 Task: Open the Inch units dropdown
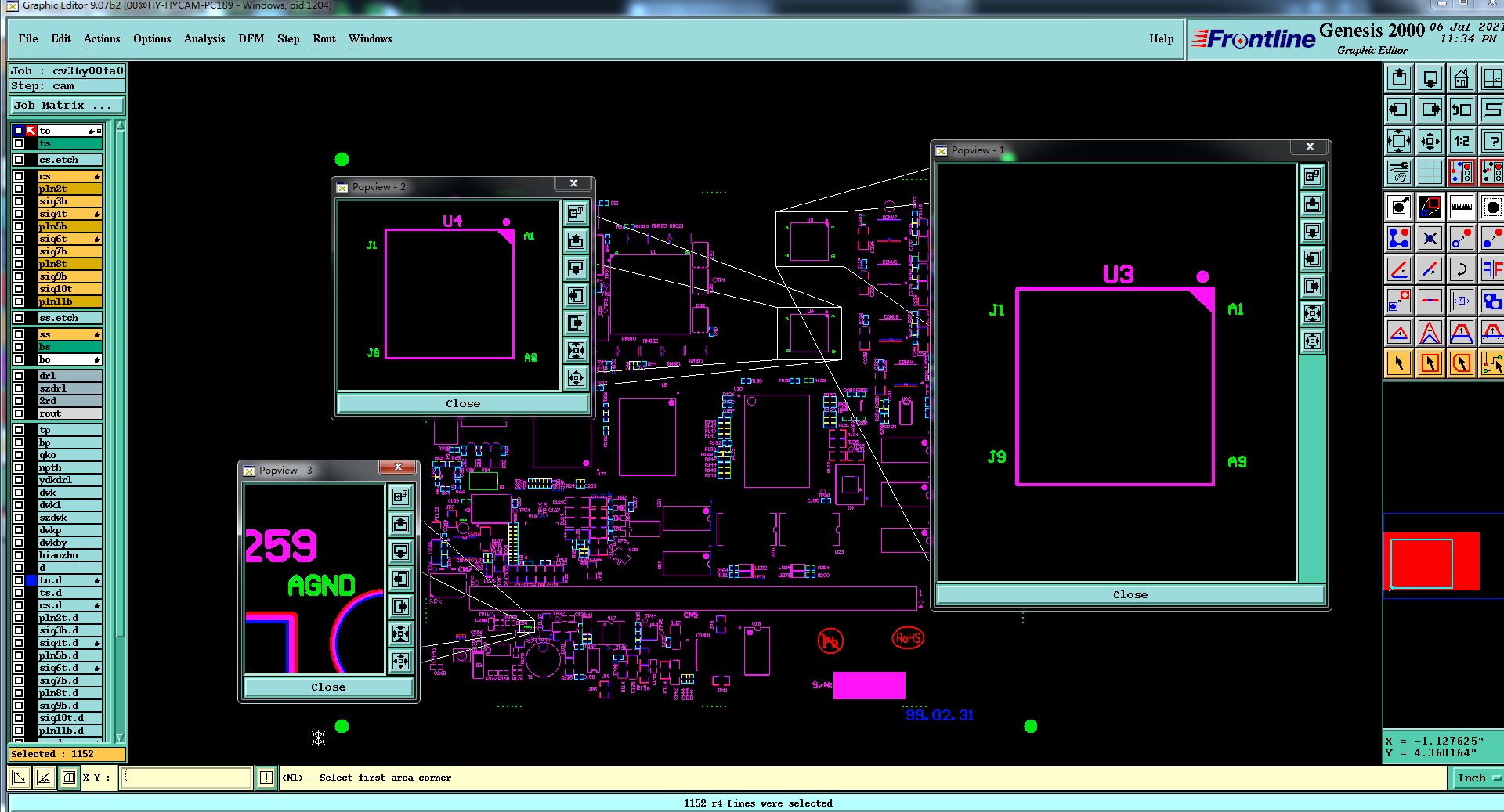tap(1477, 778)
